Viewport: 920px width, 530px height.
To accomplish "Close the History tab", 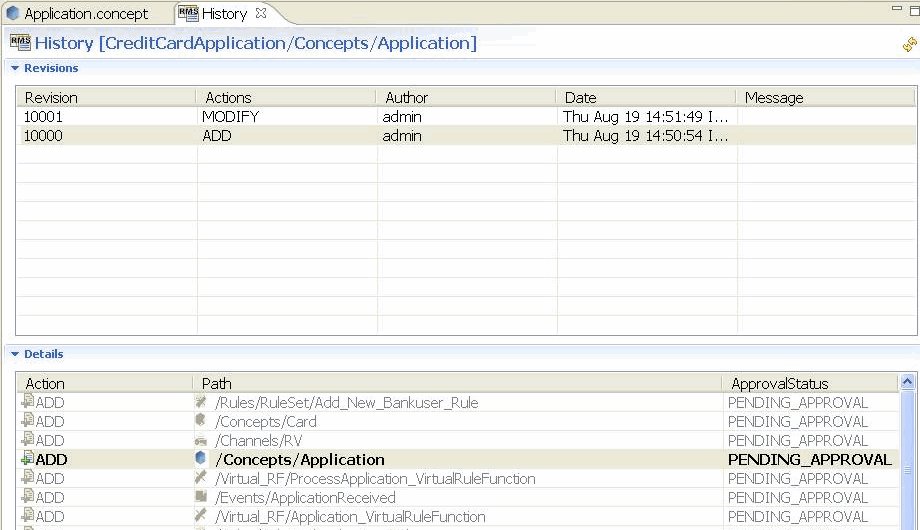I will point(261,13).
